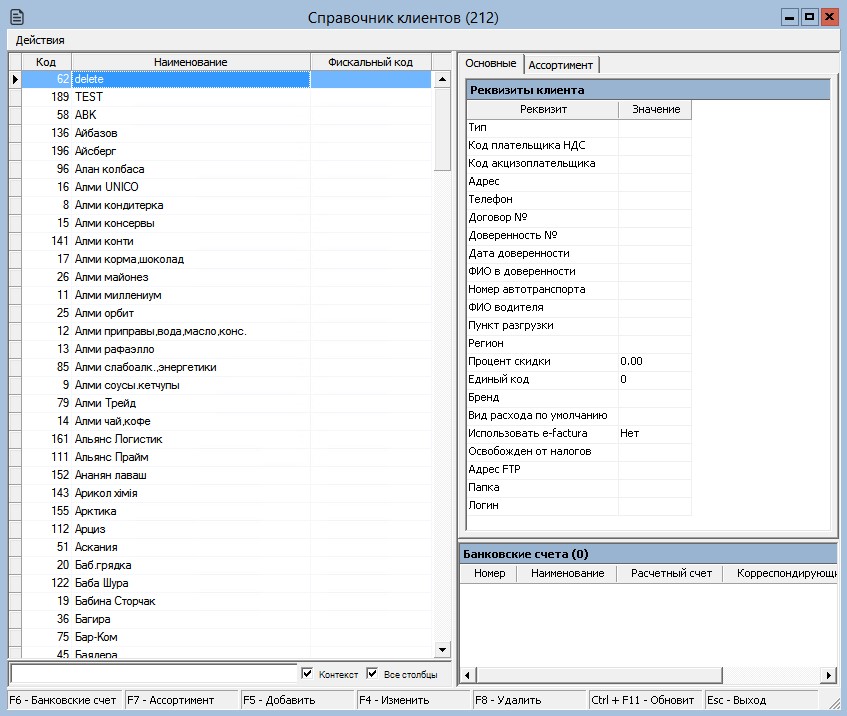Image resolution: width=847 pixels, height=716 pixels.
Task: Toggle the Контекст checkbox
Action: [x=308, y=674]
